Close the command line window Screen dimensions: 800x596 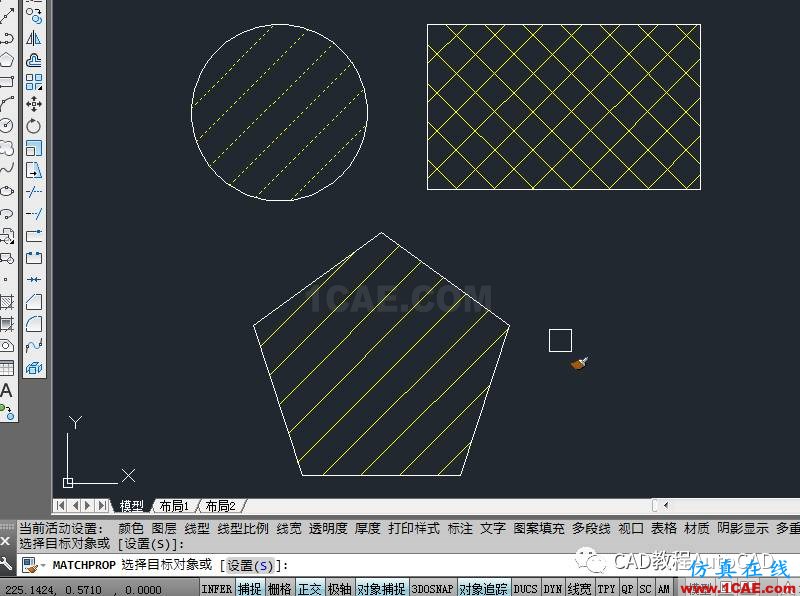[x=6, y=540]
